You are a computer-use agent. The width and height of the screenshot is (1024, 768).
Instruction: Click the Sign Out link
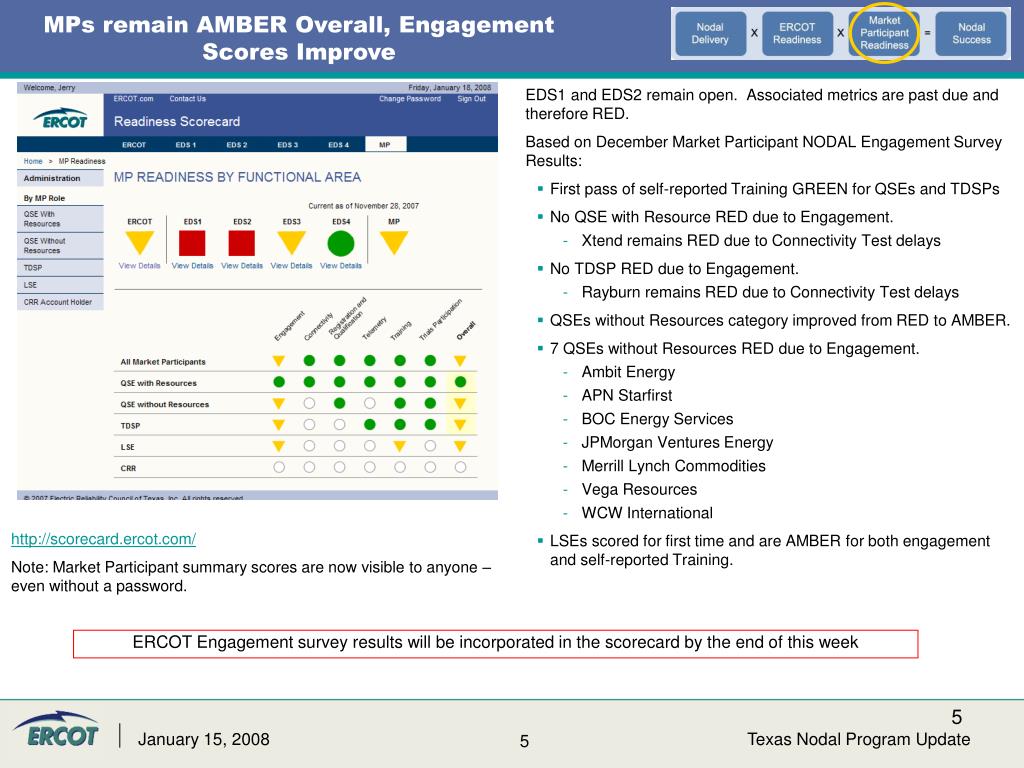[472, 99]
